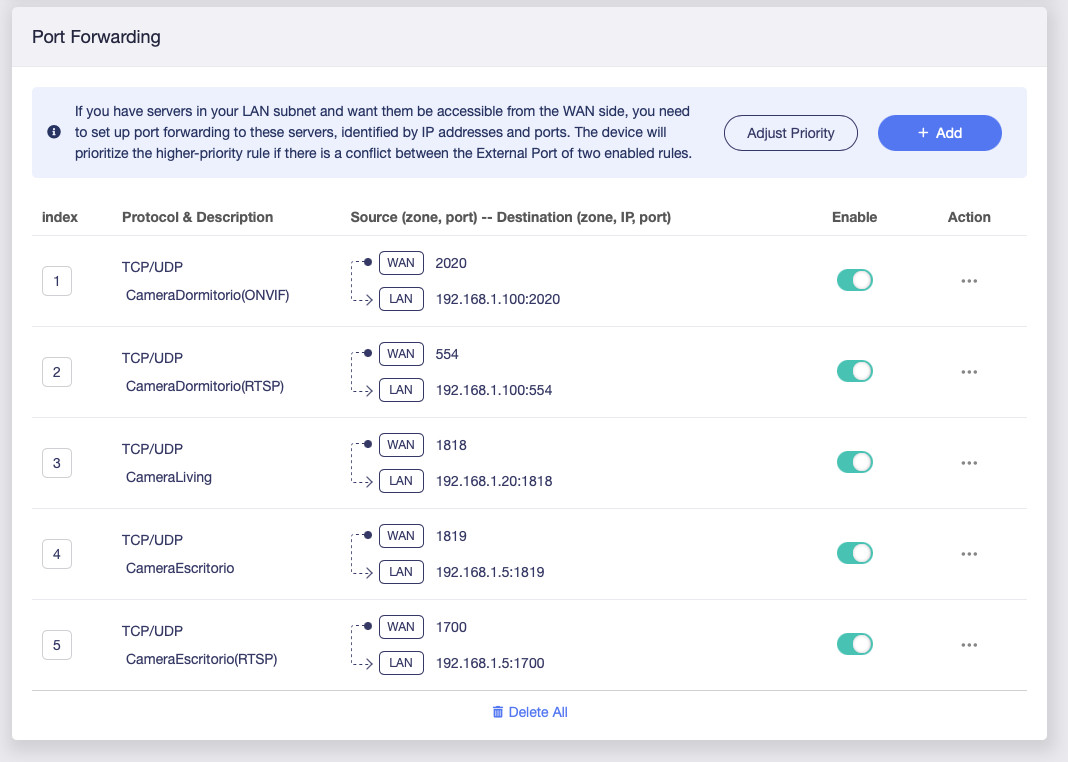Image resolution: width=1068 pixels, height=762 pixels.
Task: Open action menu for CameraEscritorio(RTSP) rule
Action: (969, 645)
